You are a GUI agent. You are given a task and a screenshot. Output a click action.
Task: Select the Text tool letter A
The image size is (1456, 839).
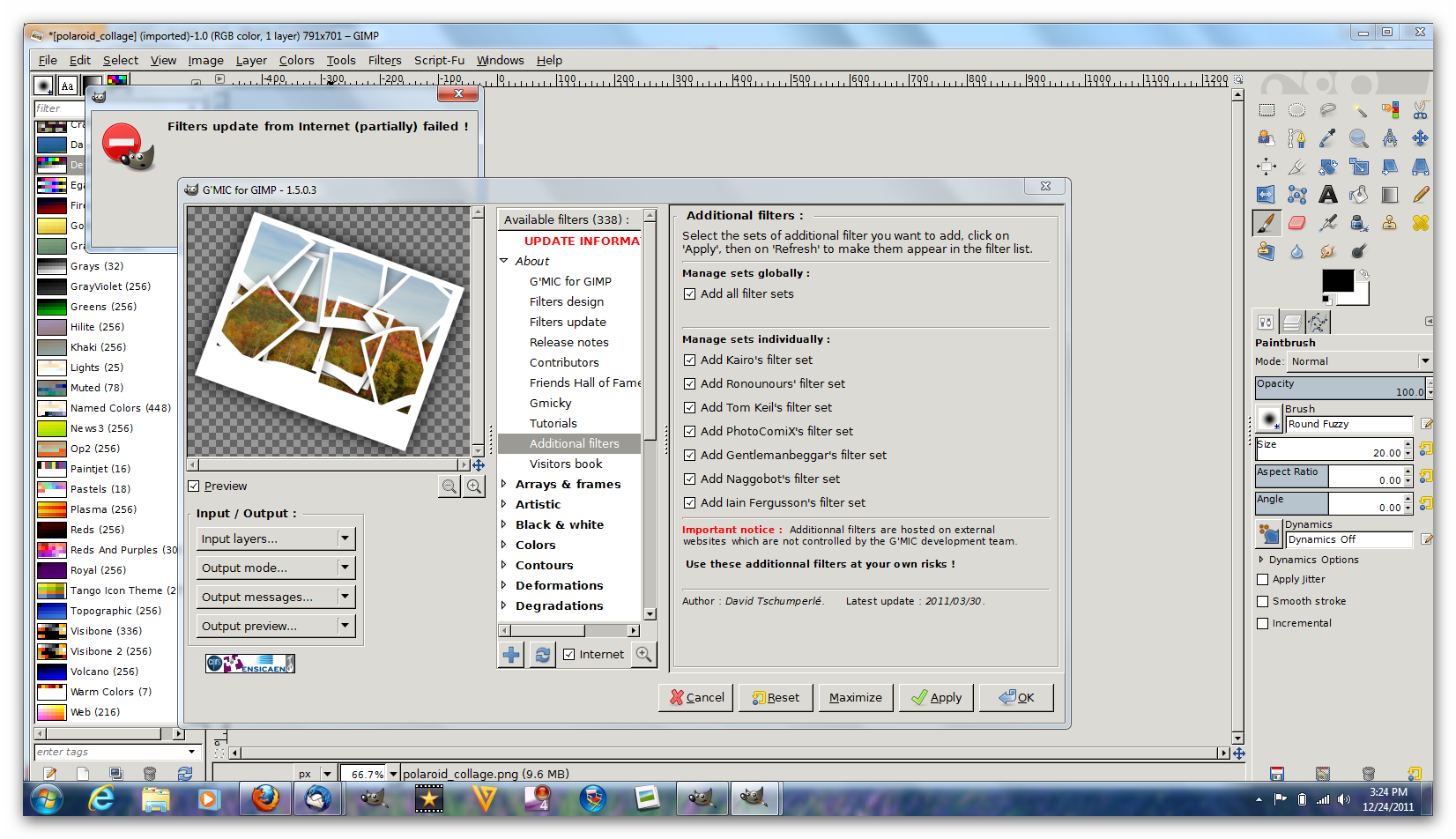[1327, 195]
